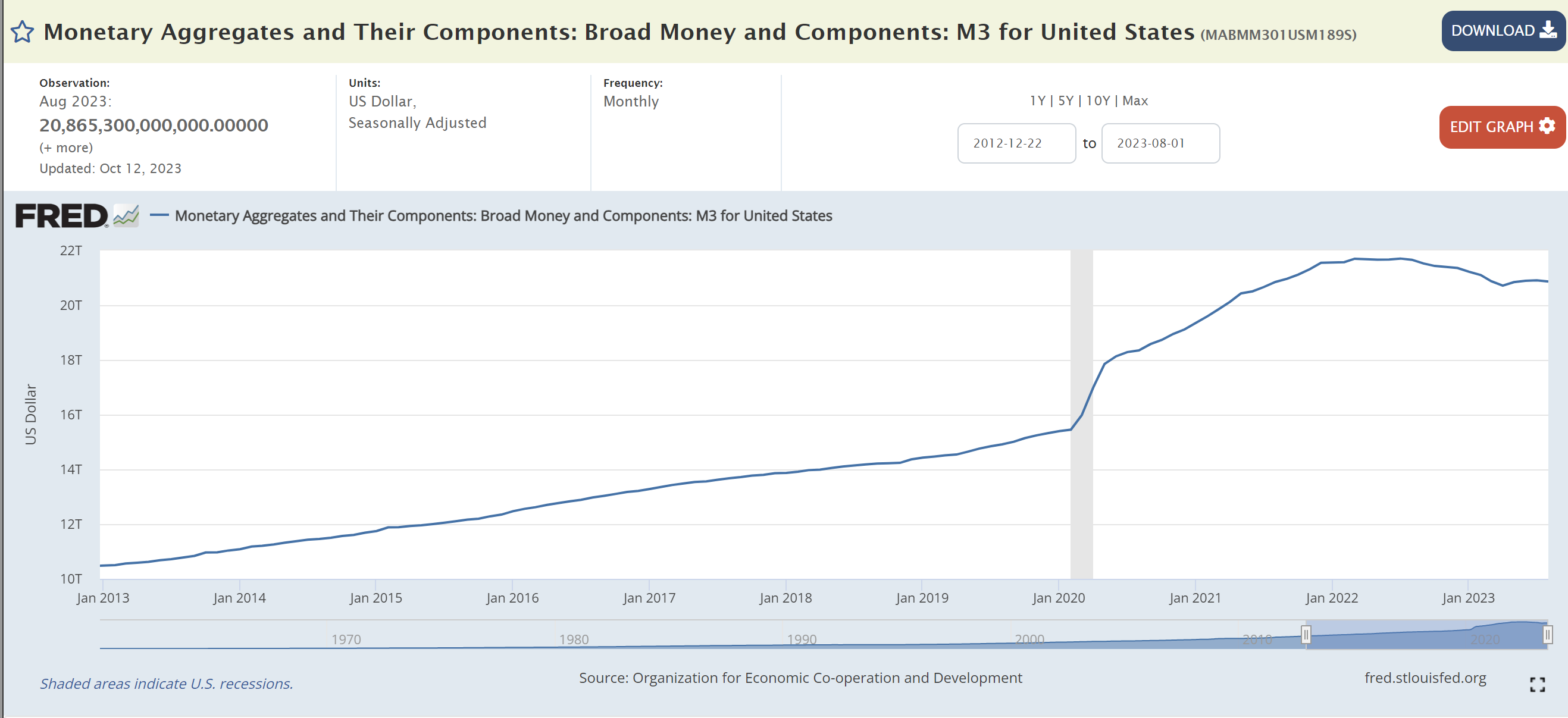Click the fullscreen icon at bottom right

click(1537, 685)
